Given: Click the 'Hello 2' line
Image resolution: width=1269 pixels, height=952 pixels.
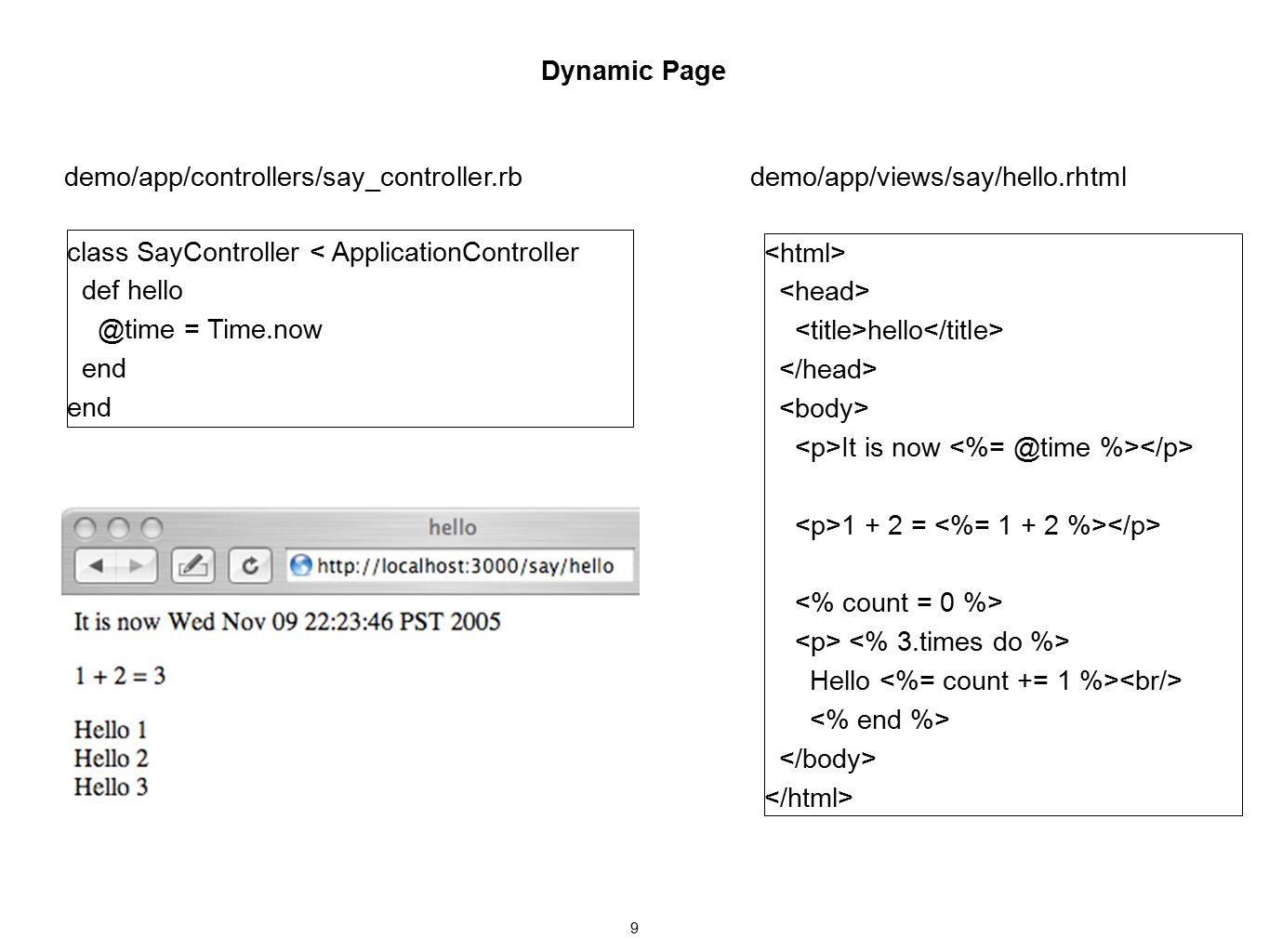Looking at the screenshot, I should click(x=111, y=759).
